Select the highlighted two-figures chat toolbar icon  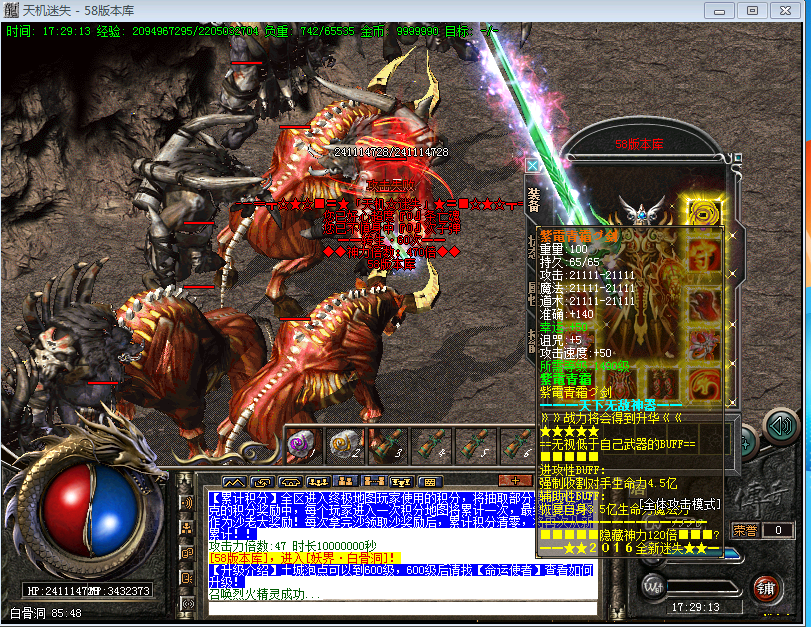coord(346,482)
